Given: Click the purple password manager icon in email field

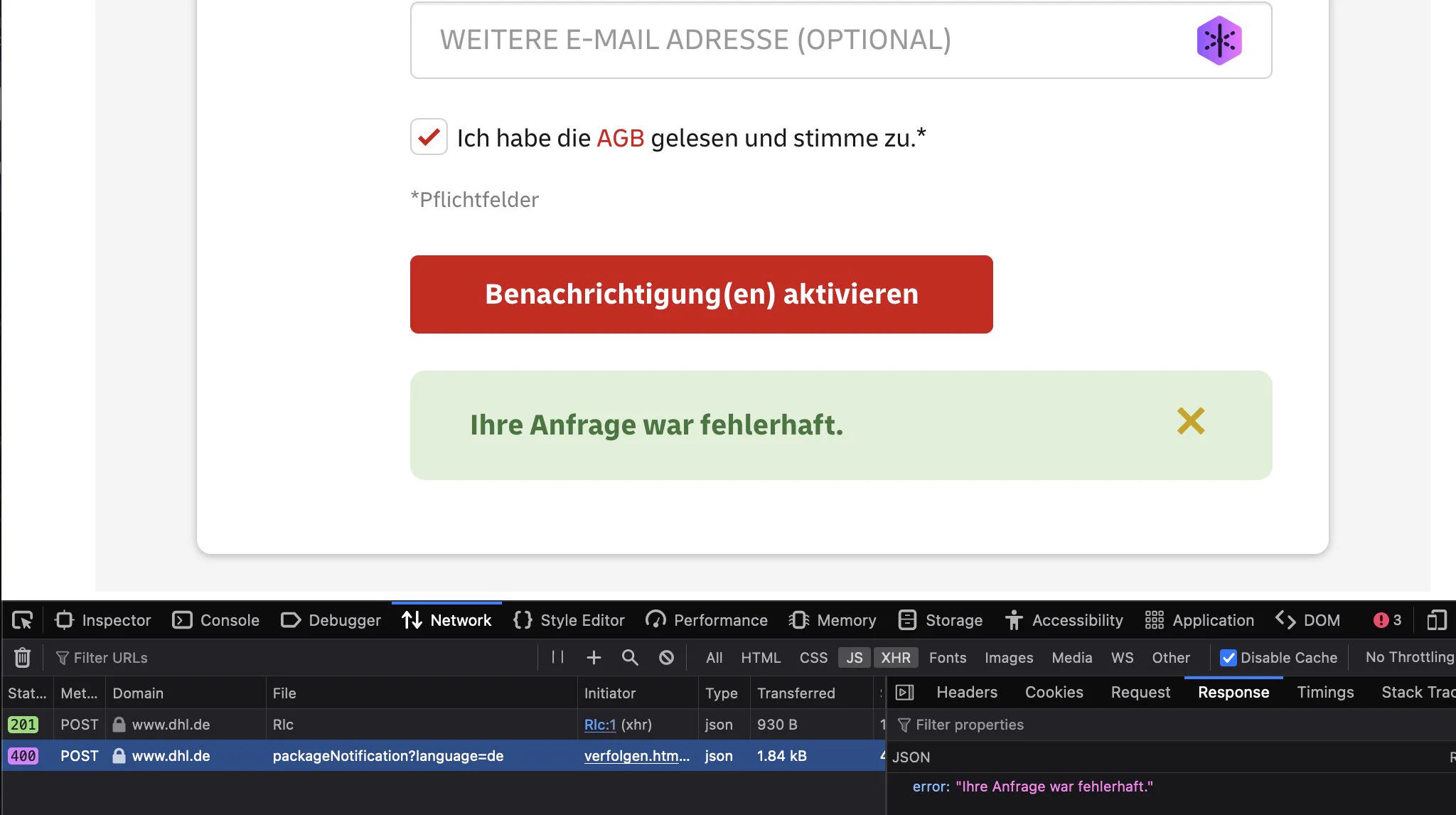Looking at the screenshot, I should pos(1219,41).
